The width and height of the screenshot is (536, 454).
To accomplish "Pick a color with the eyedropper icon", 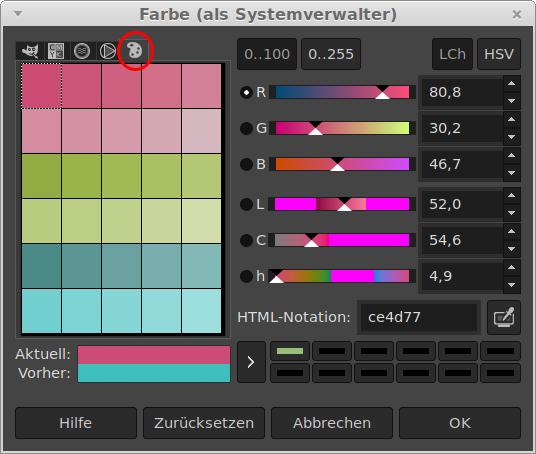I will [x=504, y=317].
